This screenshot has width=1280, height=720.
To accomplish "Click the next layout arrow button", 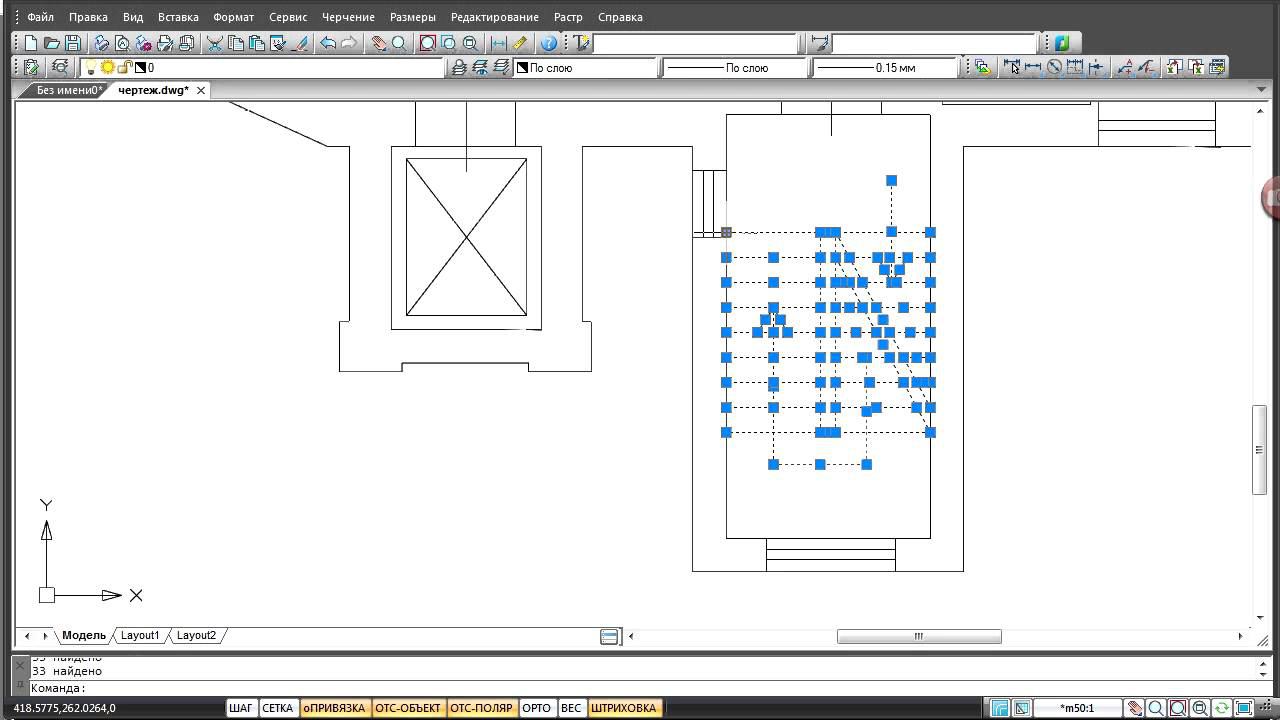I will coord(45,635).
